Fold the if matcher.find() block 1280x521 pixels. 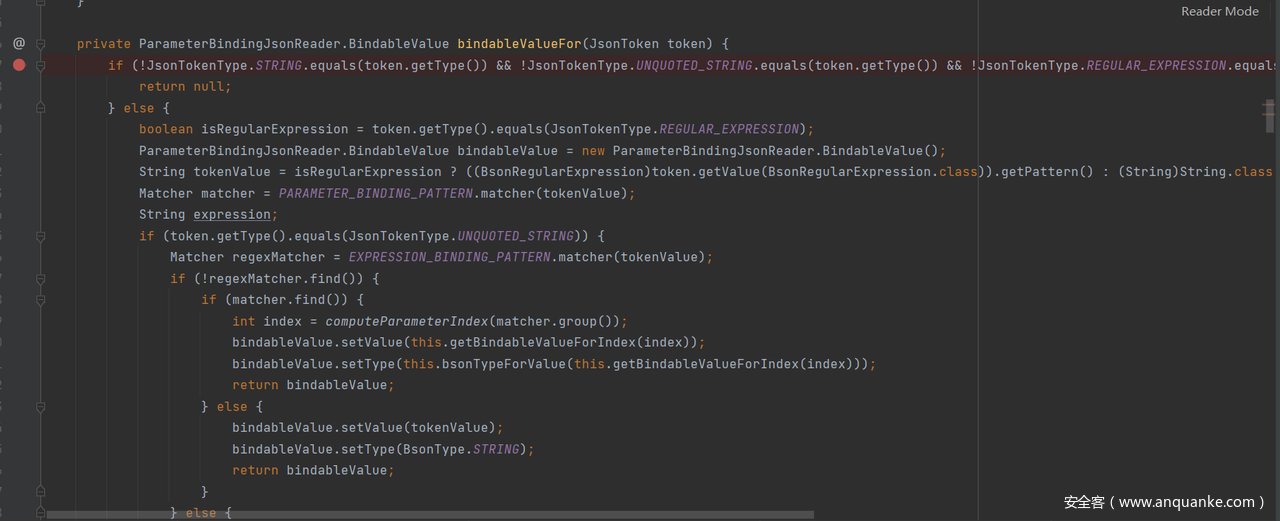[x=41, y=300]
